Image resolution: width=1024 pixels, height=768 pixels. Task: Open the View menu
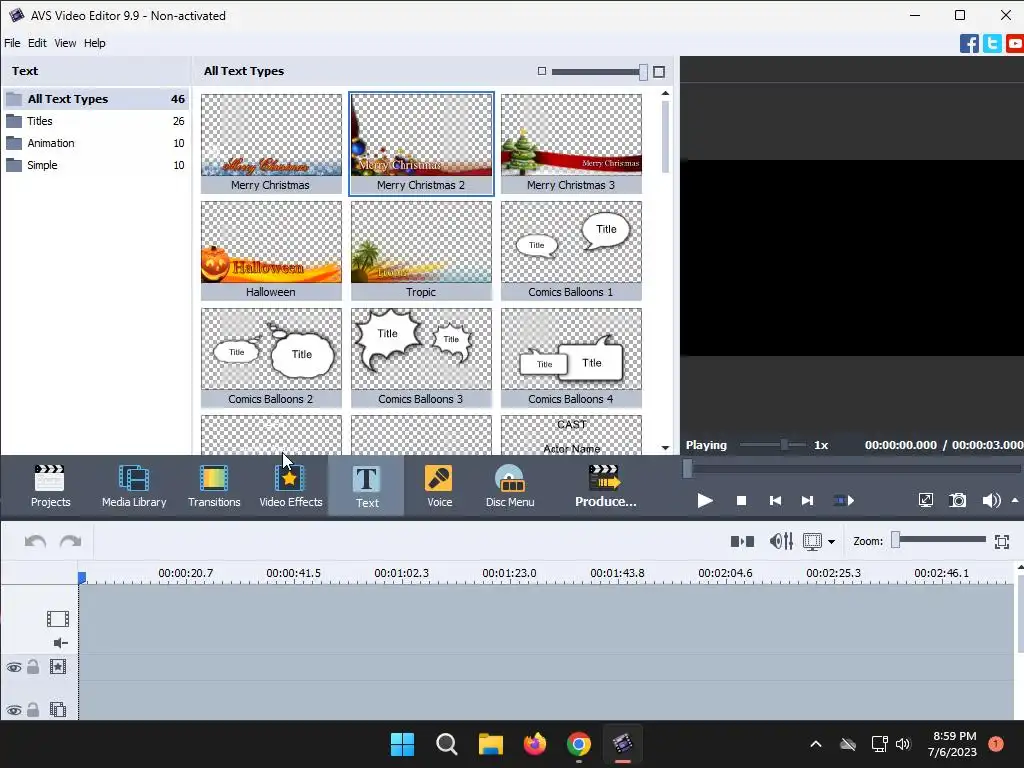65,43
